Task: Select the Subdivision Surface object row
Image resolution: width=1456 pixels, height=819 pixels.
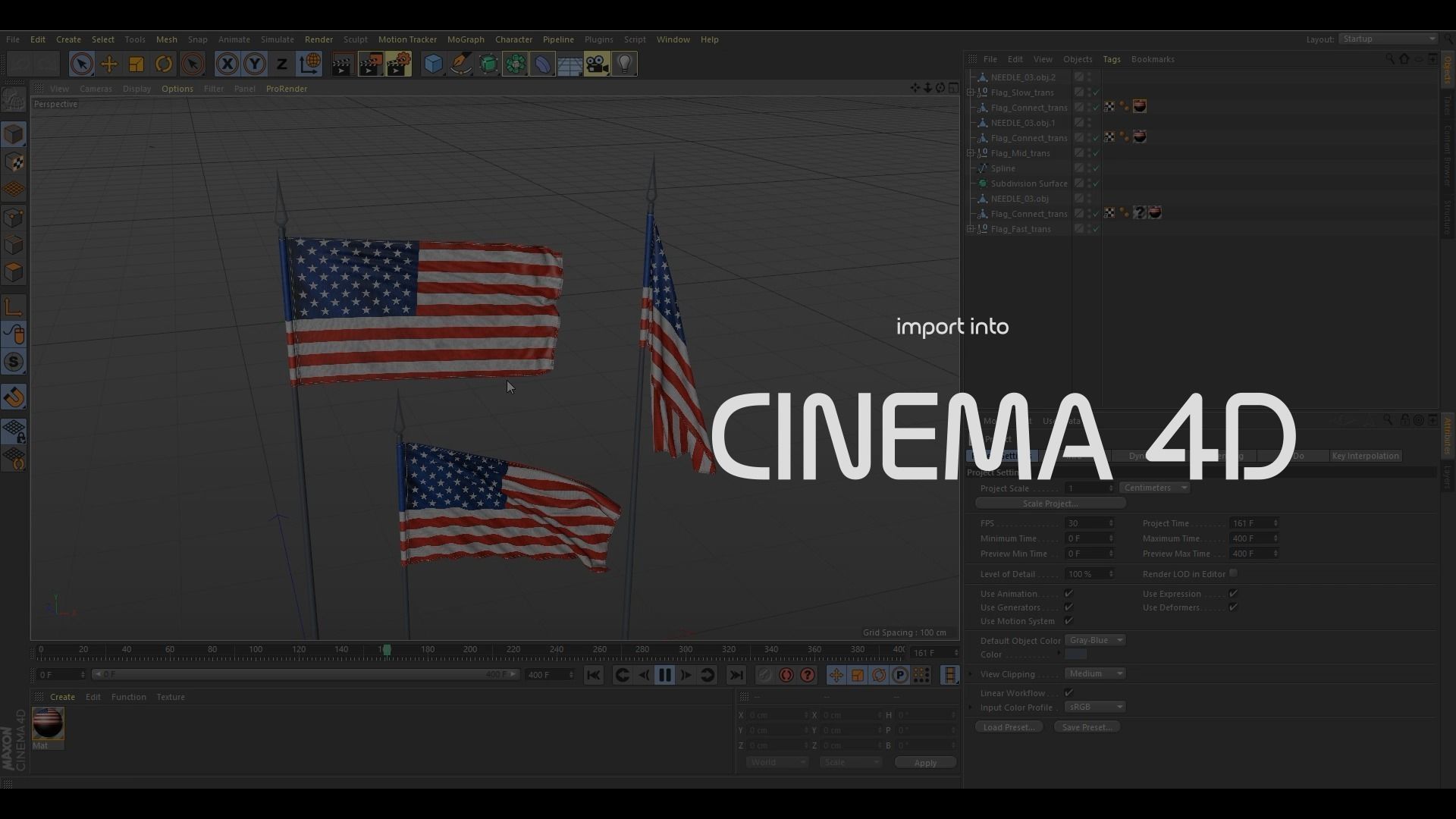Action: click(x=1028, y=184)
